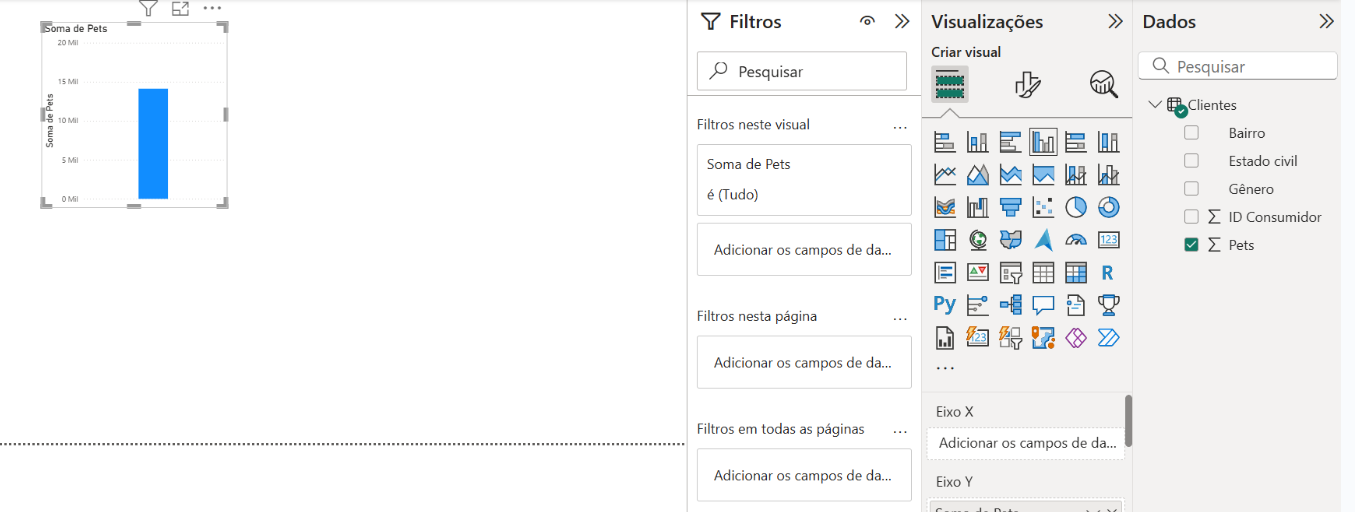Open more options for Filtros nesta página
The height and width of the screenshot is (512, 1355).
tap(899, 318)
